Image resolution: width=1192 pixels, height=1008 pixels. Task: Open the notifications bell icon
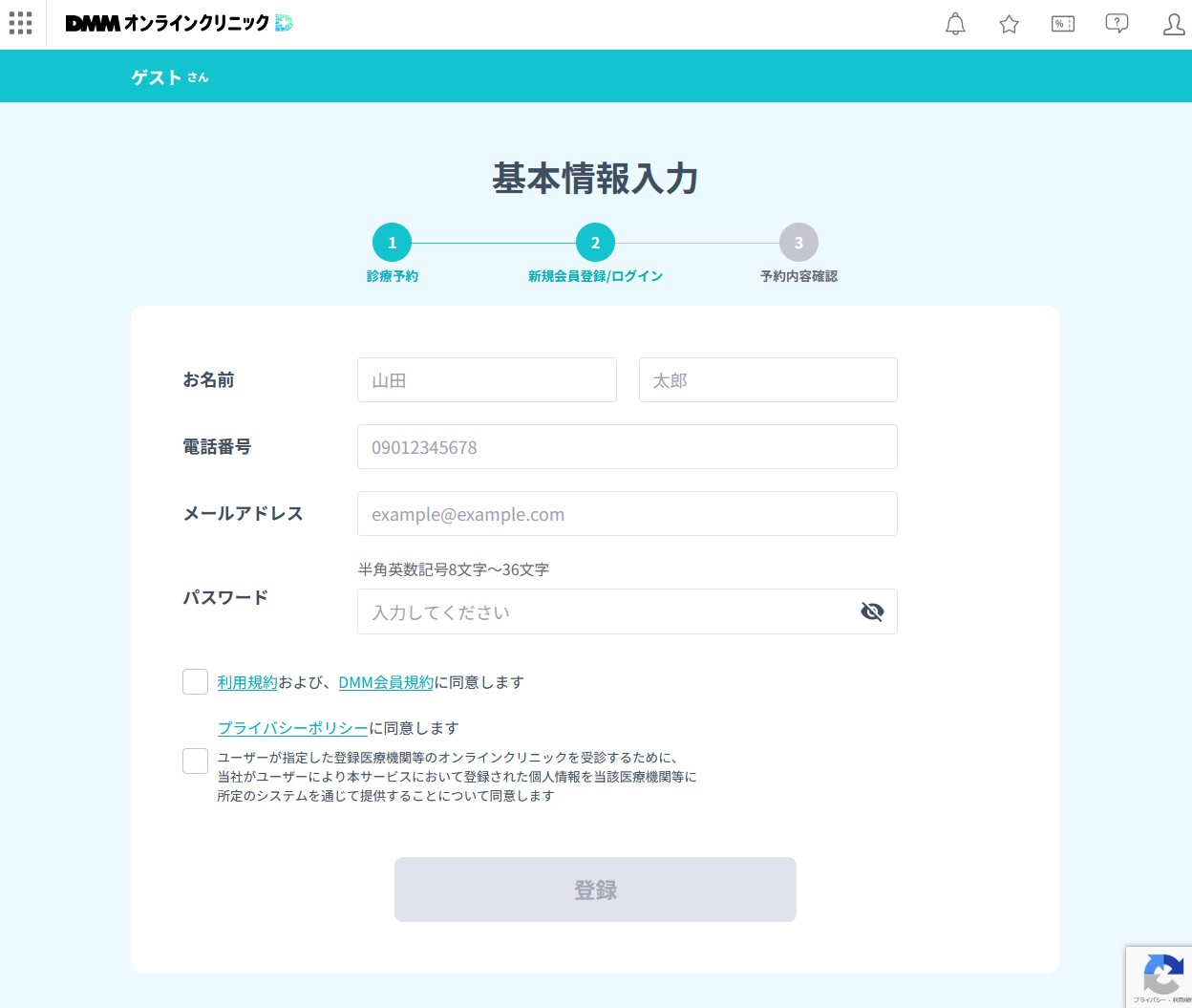pos(955,24)
